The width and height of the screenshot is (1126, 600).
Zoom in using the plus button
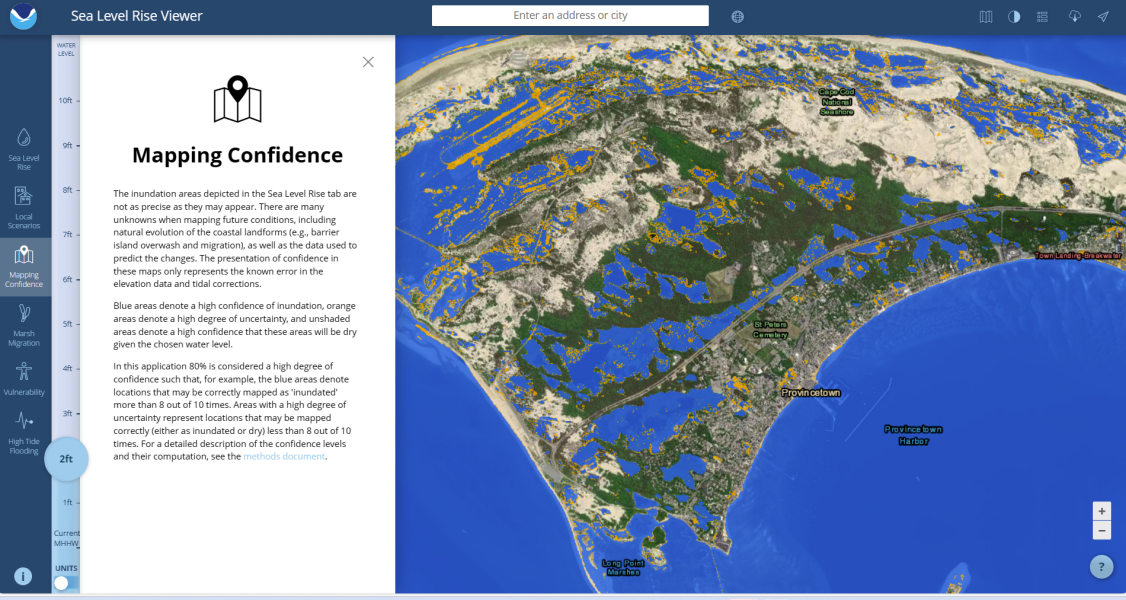[1101, 511]
